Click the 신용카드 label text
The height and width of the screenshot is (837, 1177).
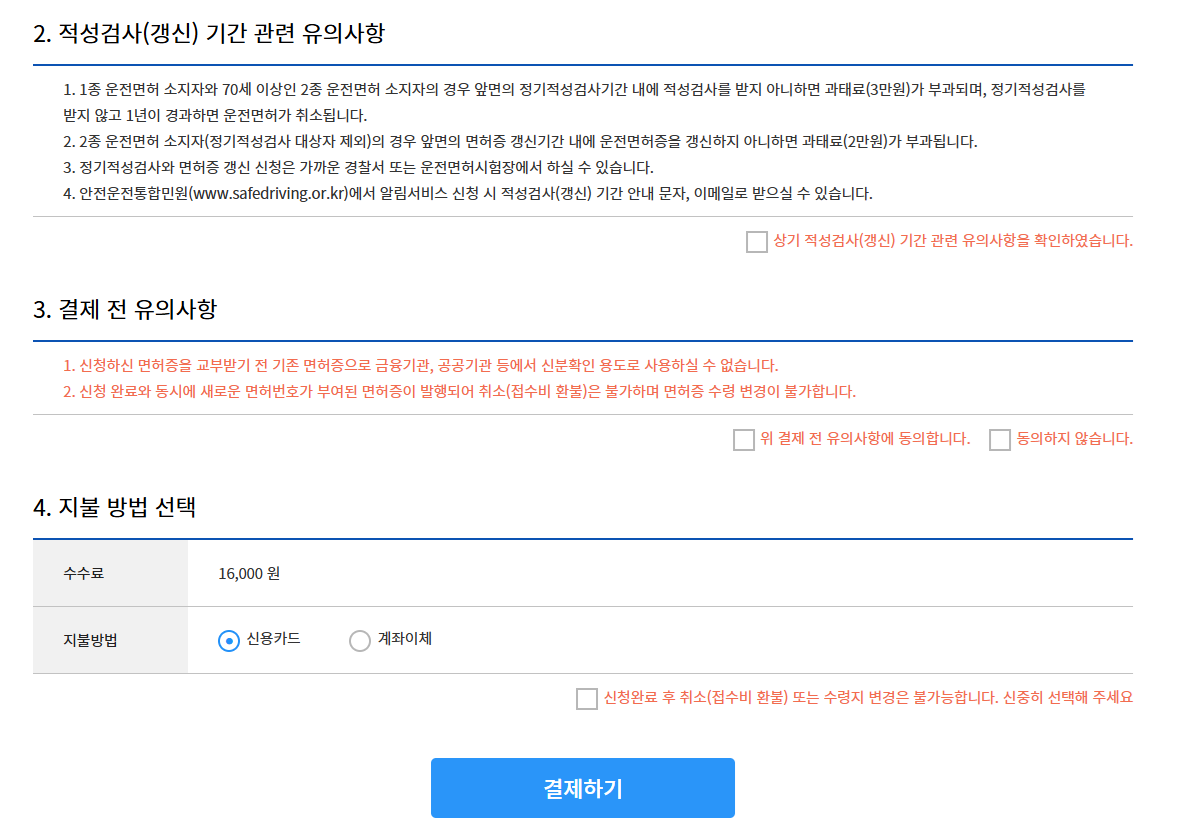270,640
